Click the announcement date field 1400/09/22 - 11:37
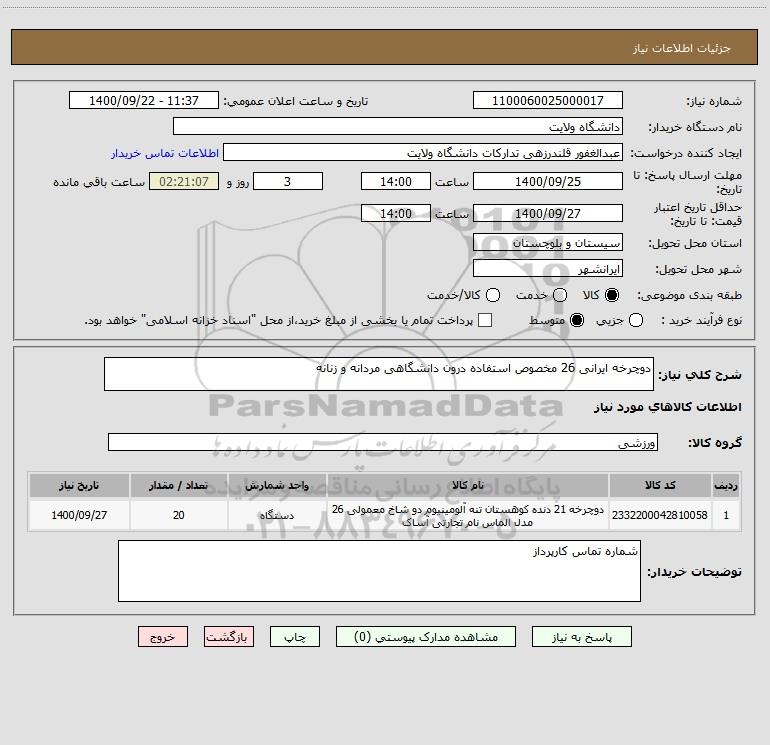This screenshot has width=770, height=745. coord(144,100)
